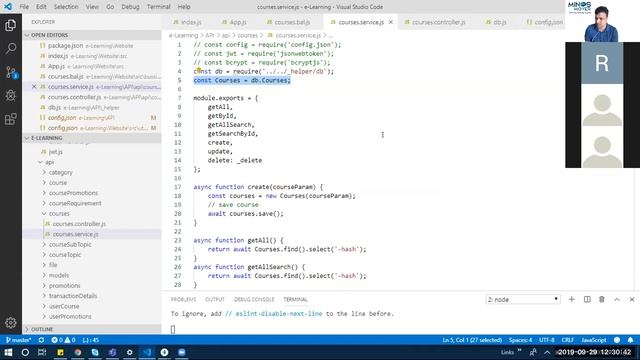Open package.json in Open Editors
This screenshot has height=360, width=640.
coord(65,45)
